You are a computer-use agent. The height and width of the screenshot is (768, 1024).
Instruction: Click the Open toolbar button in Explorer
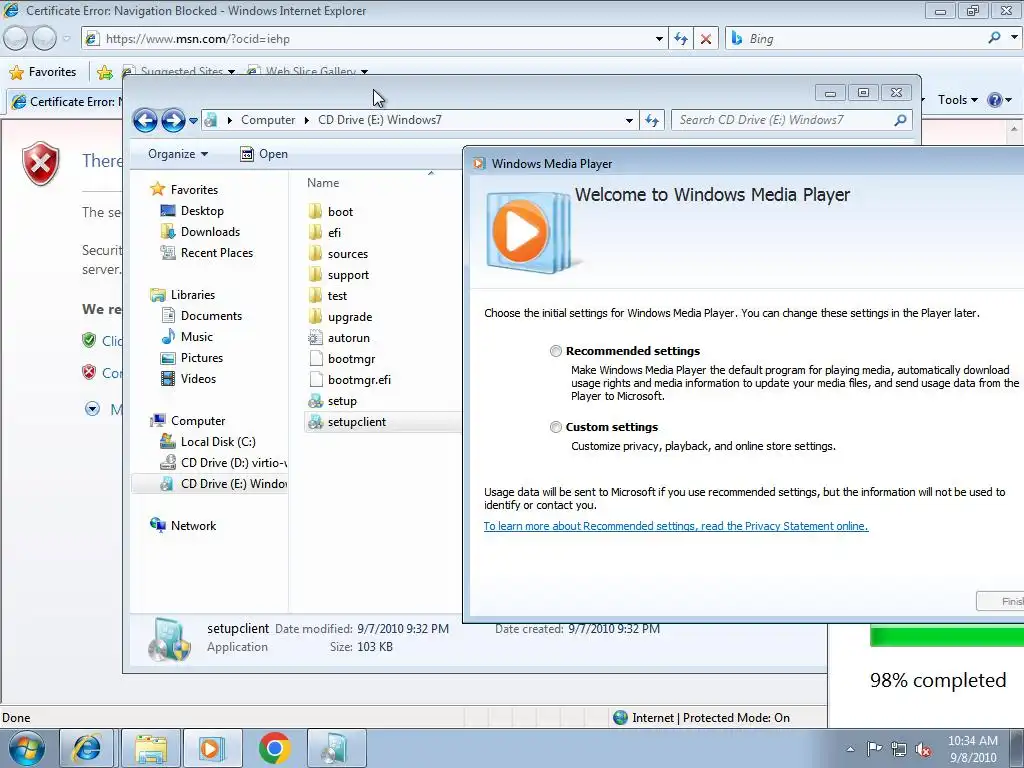click(264, 154)
